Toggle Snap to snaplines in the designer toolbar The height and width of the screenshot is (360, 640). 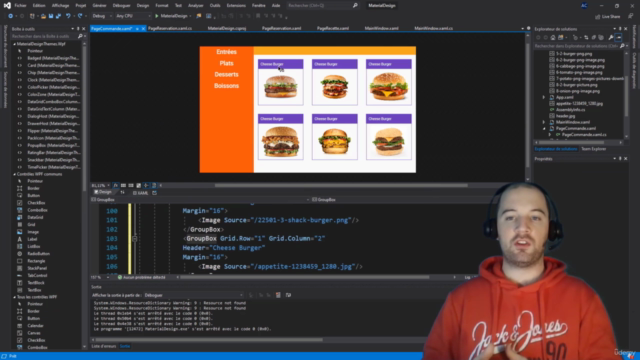point(146,185)
